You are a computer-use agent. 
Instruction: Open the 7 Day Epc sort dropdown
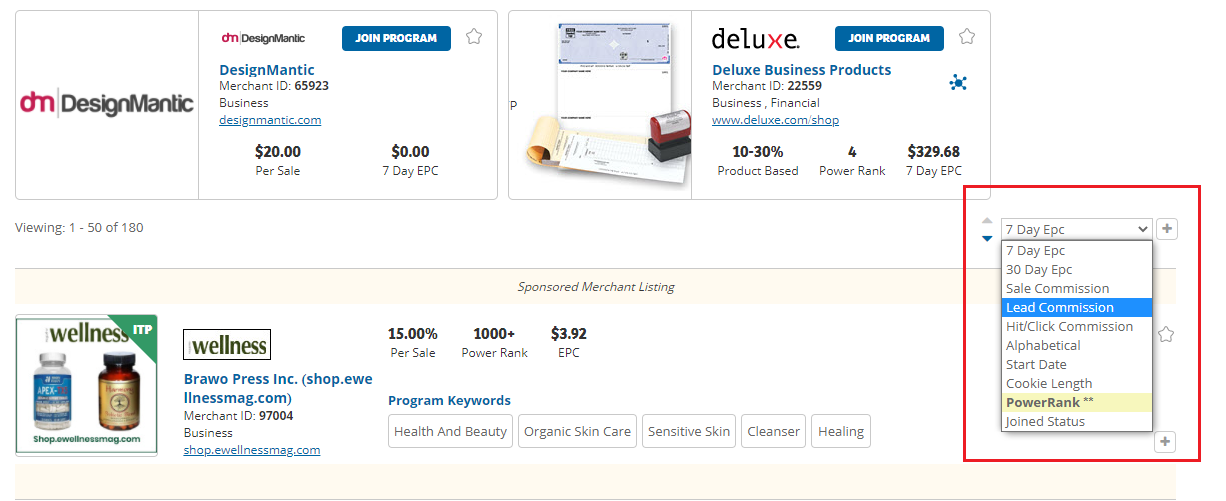tap(1076, 229)
